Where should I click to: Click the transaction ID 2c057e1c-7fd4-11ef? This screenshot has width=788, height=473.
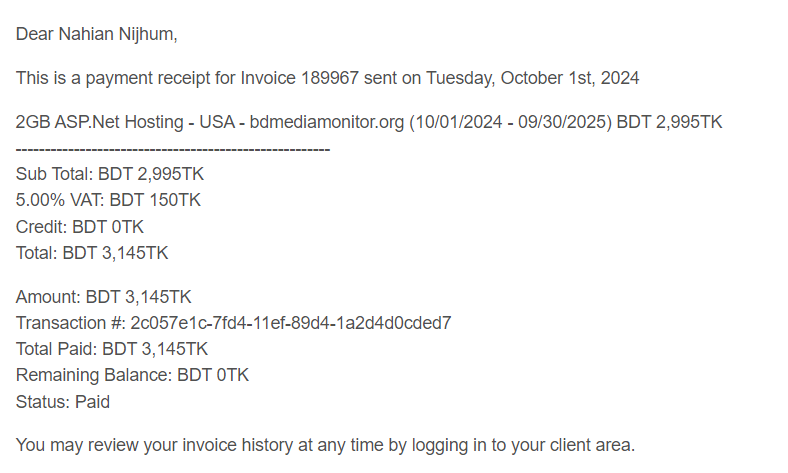click(x=291, y=323)
